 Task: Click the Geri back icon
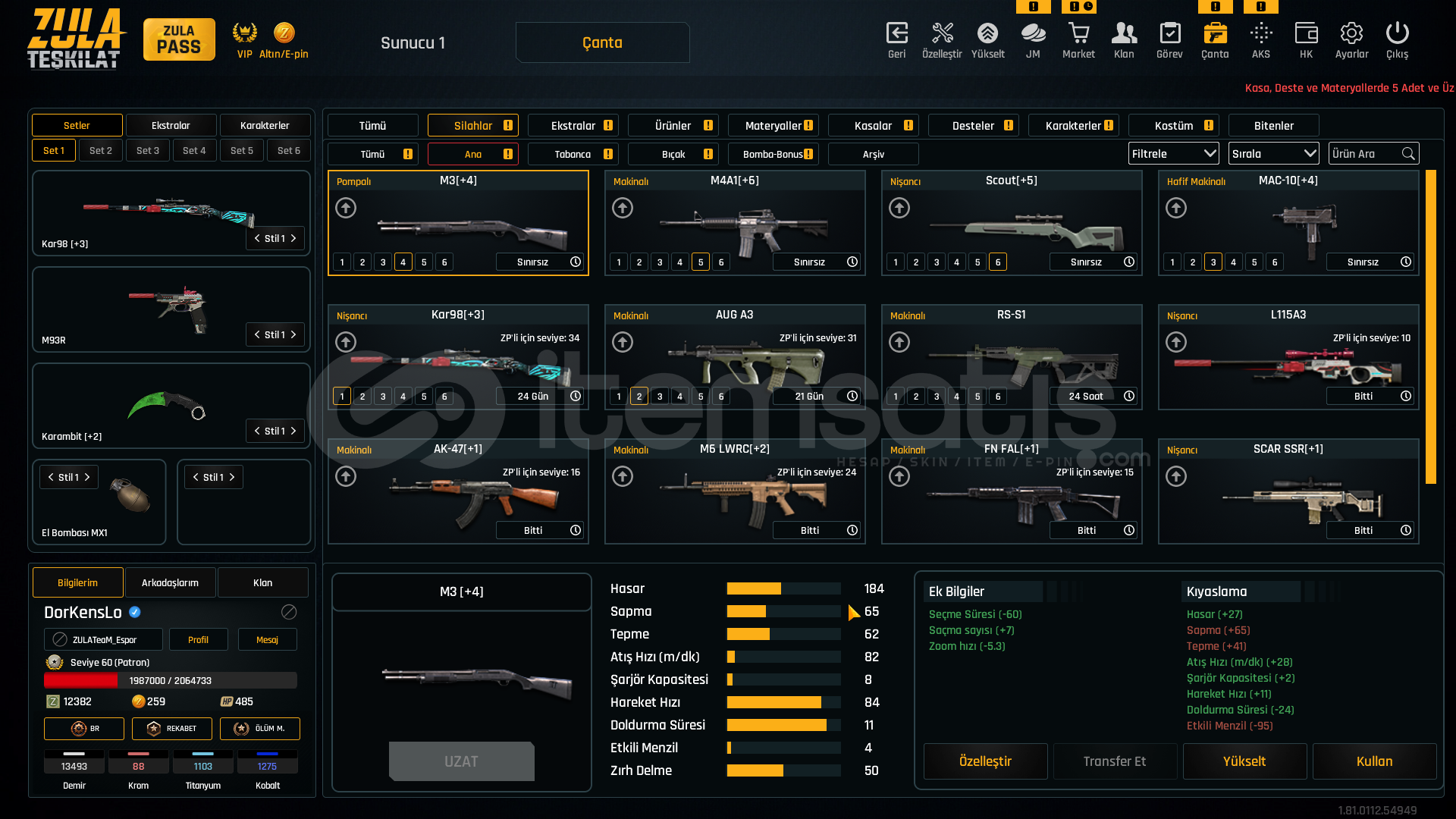(x=896, y=33)
